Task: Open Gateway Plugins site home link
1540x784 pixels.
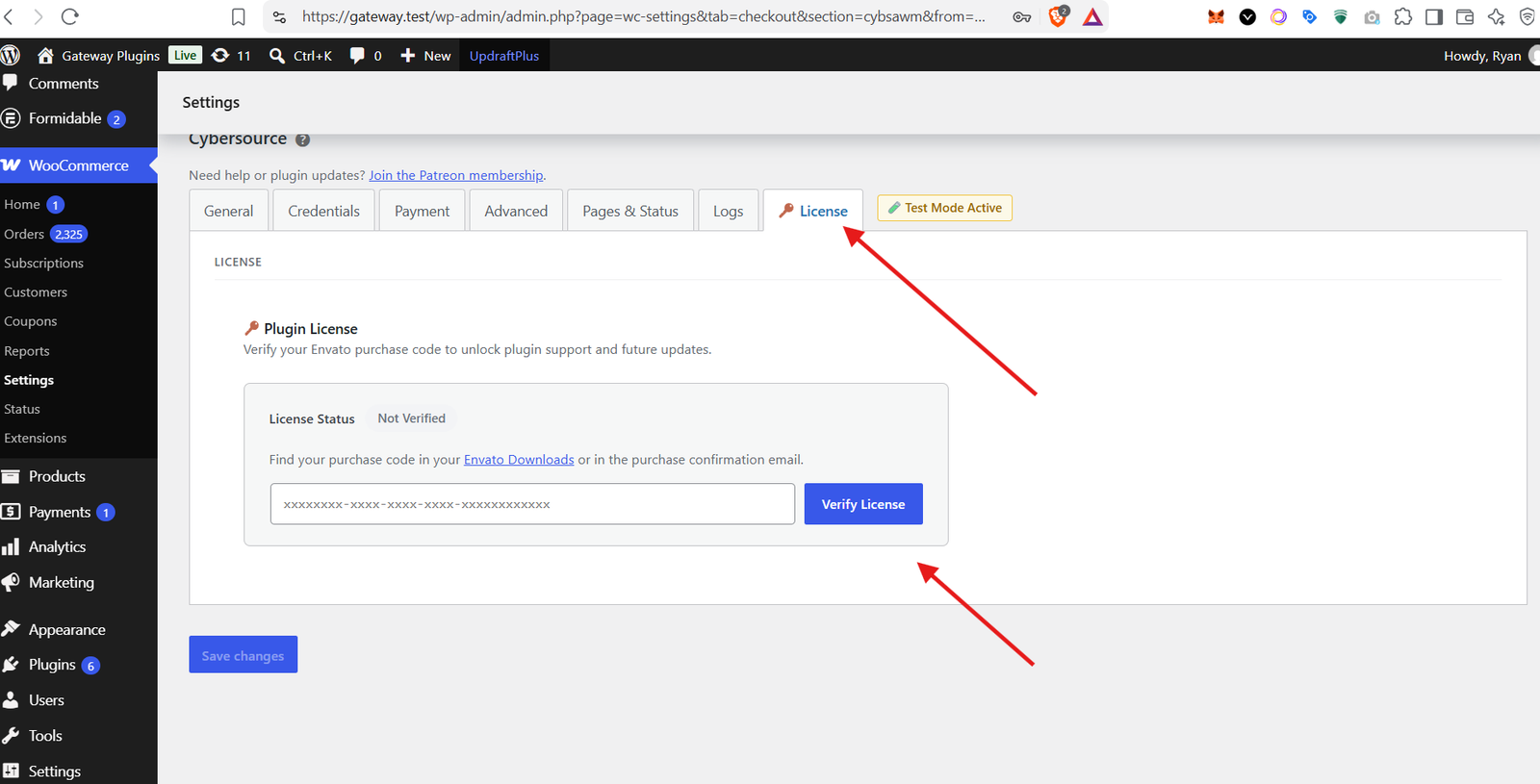Action: coord(98,55)
